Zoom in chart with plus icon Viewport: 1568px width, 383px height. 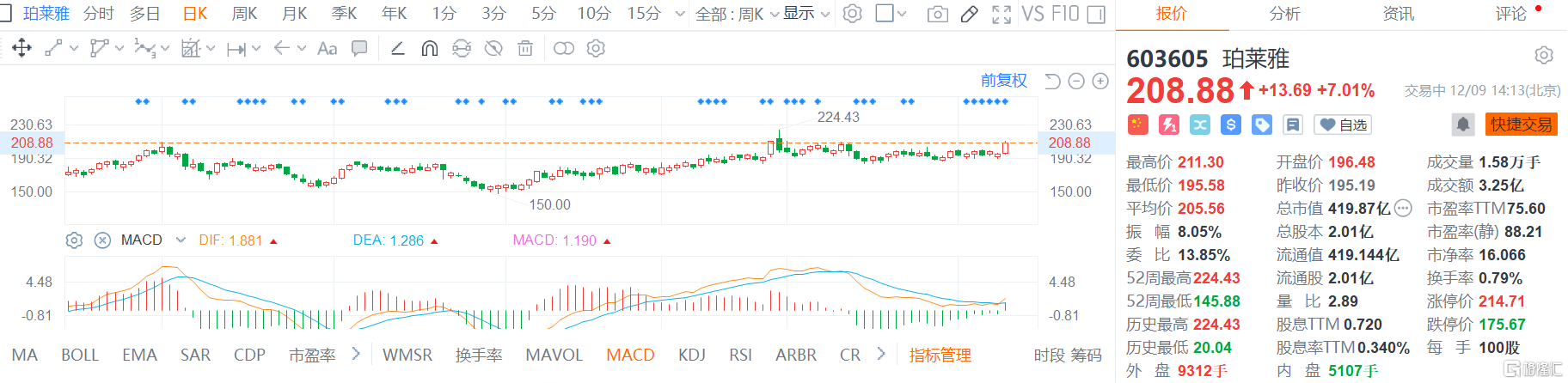tap(1100, 81)
